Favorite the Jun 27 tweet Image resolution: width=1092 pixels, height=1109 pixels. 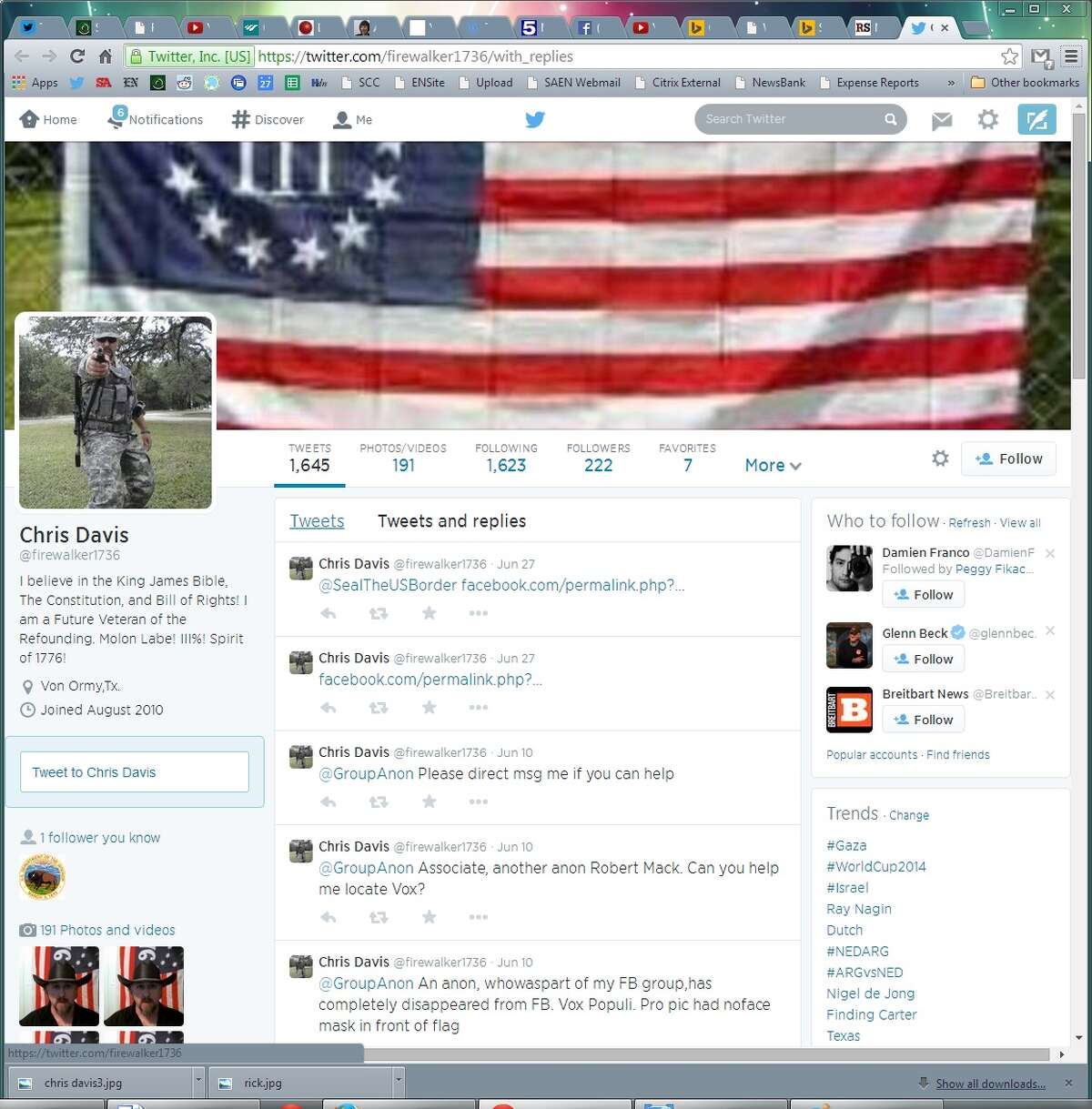[429, 613]
